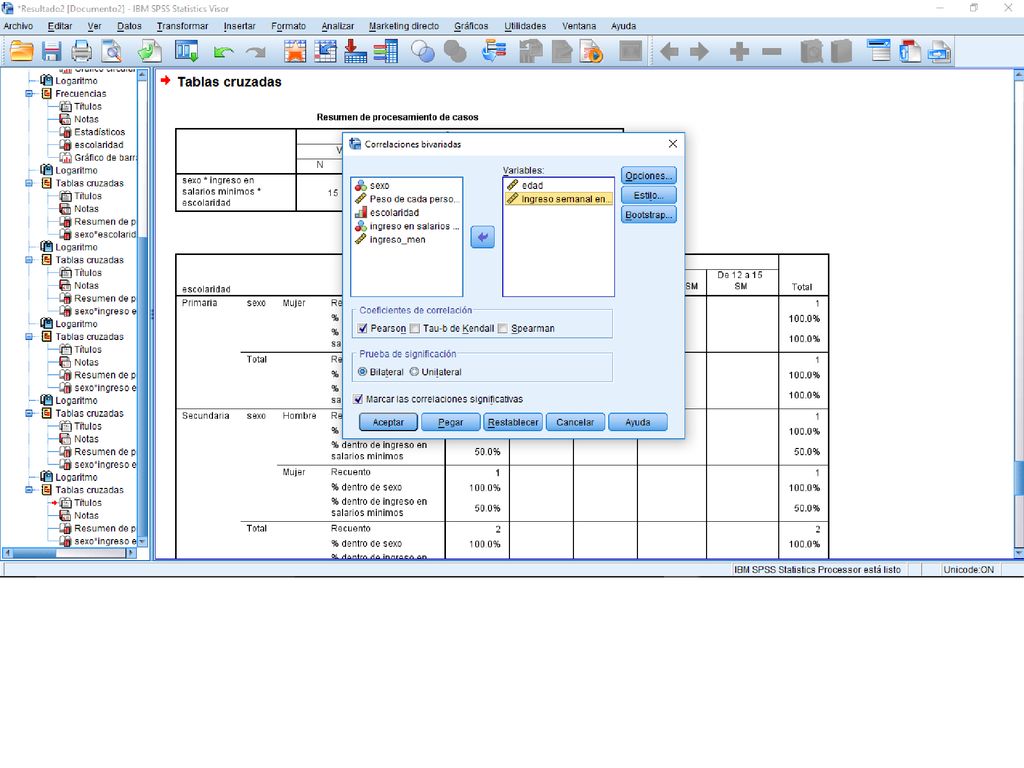Click the Print icon in the toolbar
This screenshot has width=1024, height=768.
click(x=82, y=52)
